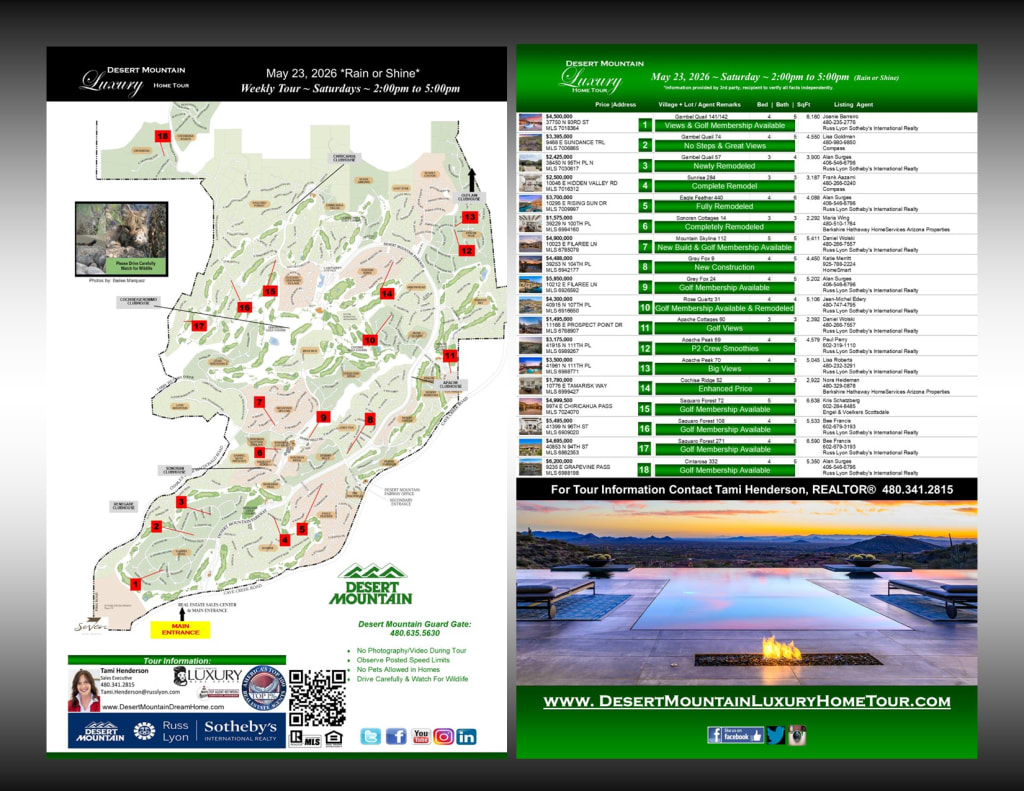Open the LinkedIn icon
The image size is (1024, 791).
click(466, 736)
